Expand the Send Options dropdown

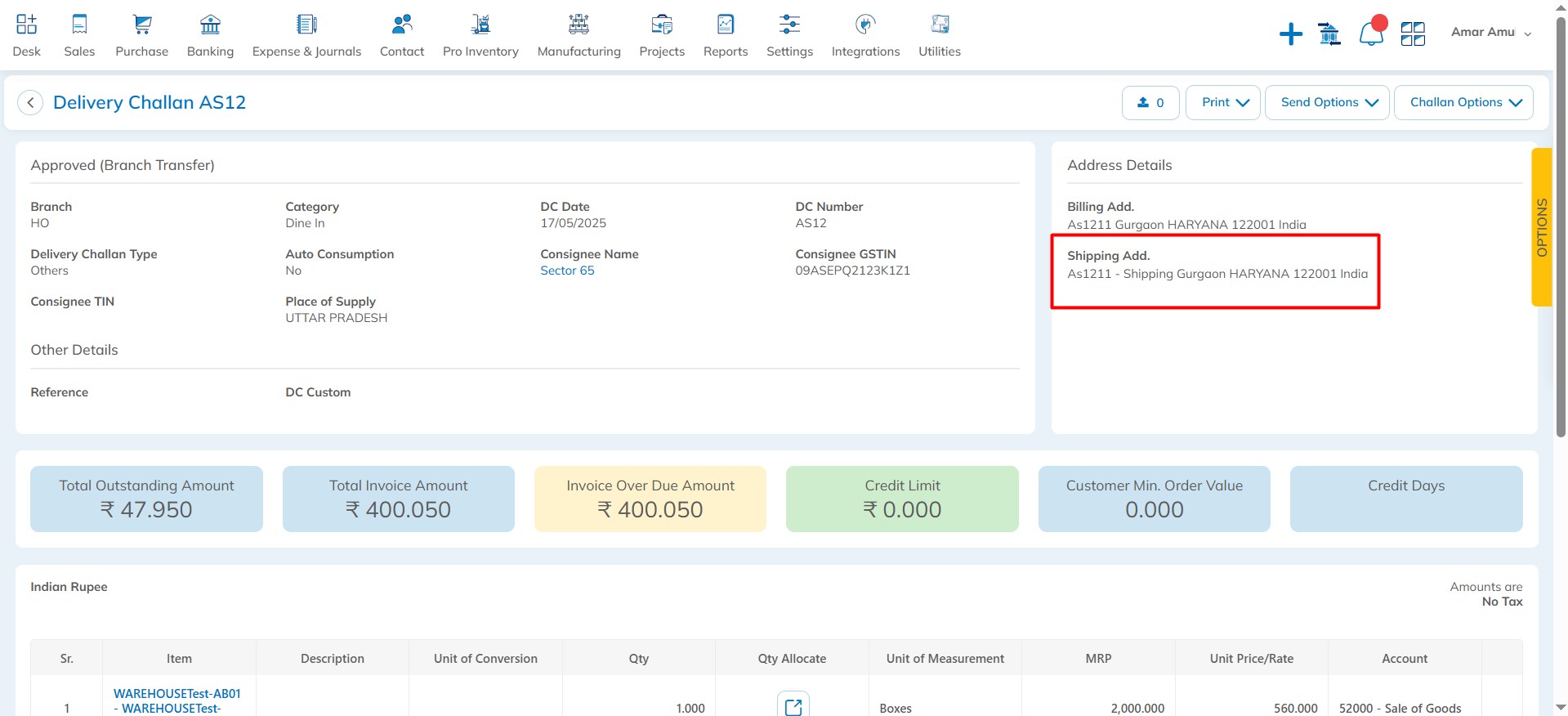coord(1327,102)
